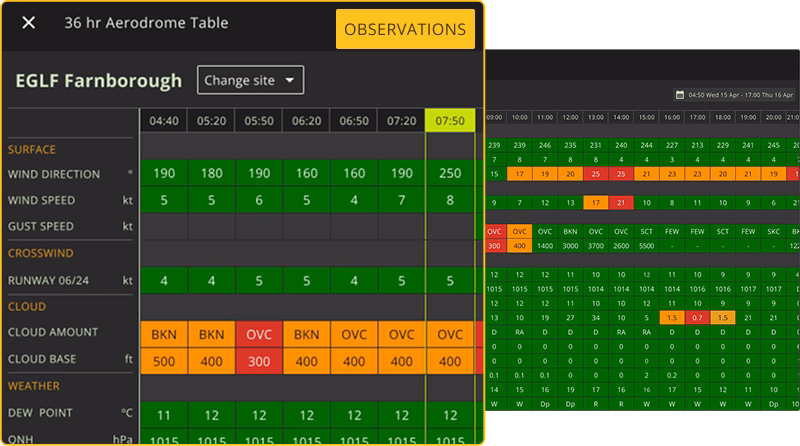800x446 pixels.
Task: Click the calendar icon beside the date range
Action: click(x=680, y=94)
